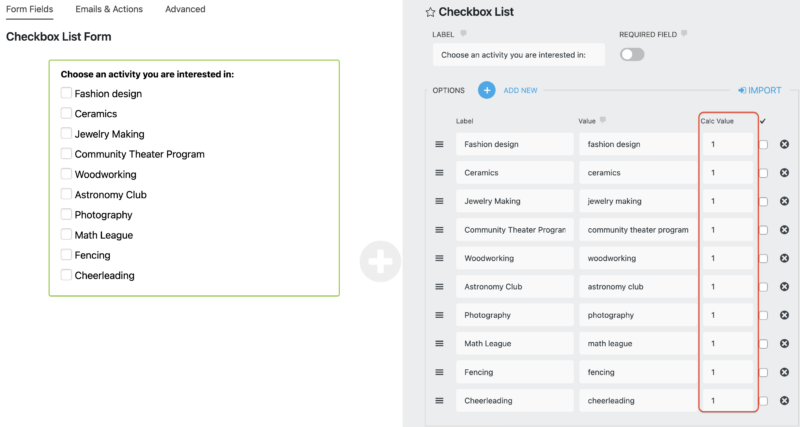Viewport: 800px width, 427px height.
Task: Delete the Photography option
Action: click(x=785, y=315)
